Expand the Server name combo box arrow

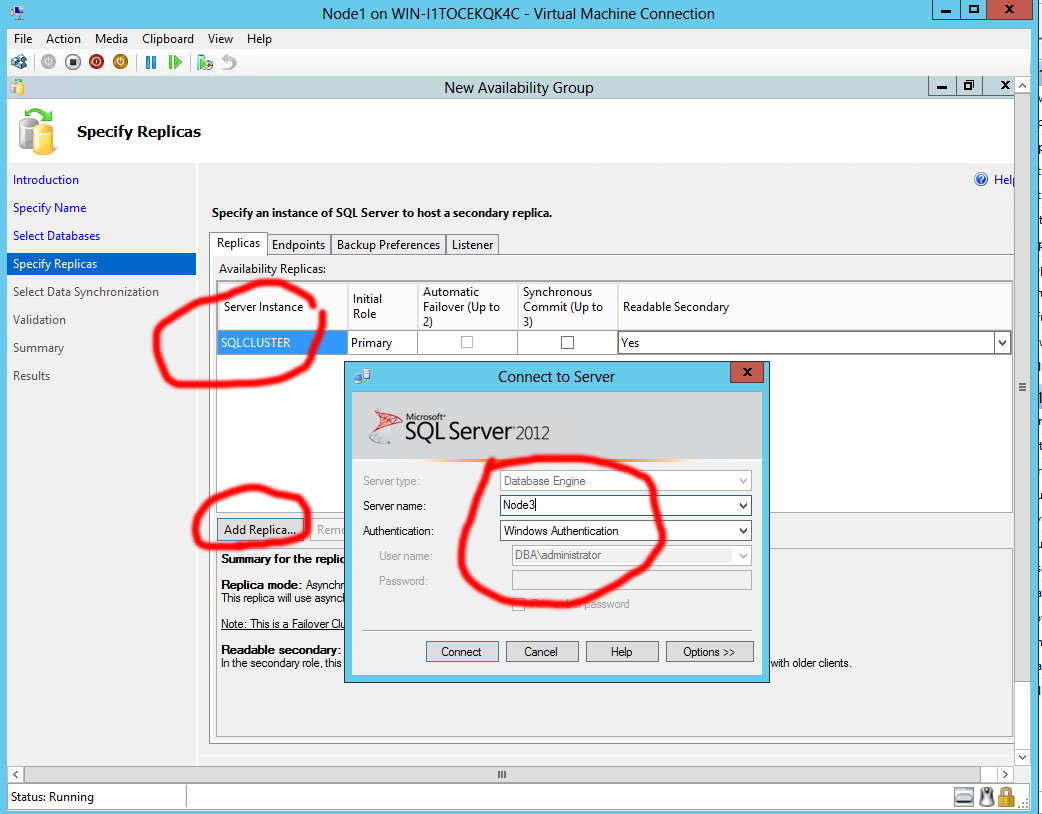743,506
